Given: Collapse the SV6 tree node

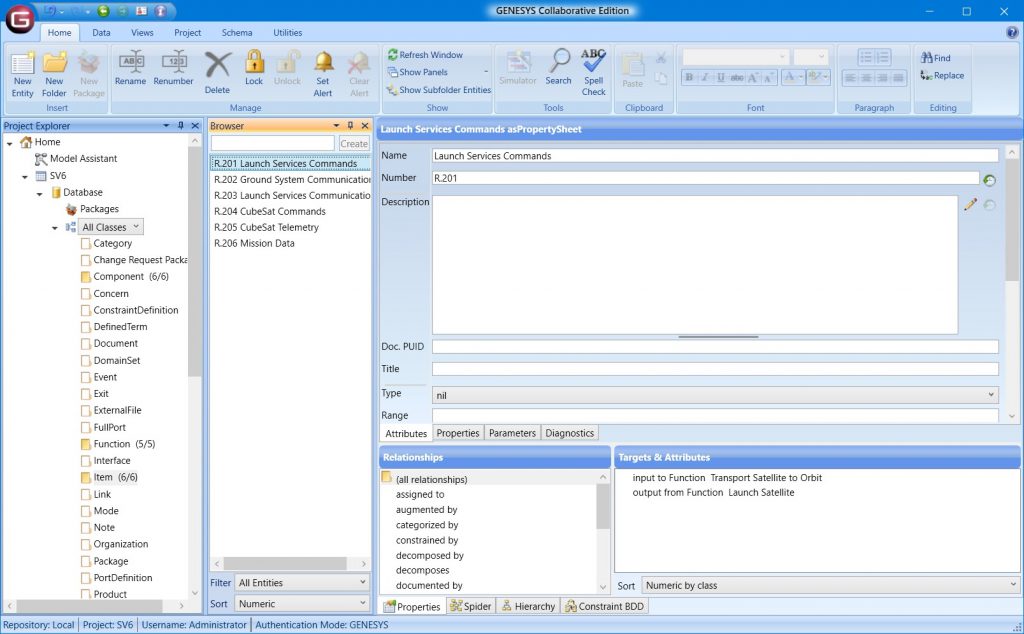Looking at the screenshot, I should (26, 176).
